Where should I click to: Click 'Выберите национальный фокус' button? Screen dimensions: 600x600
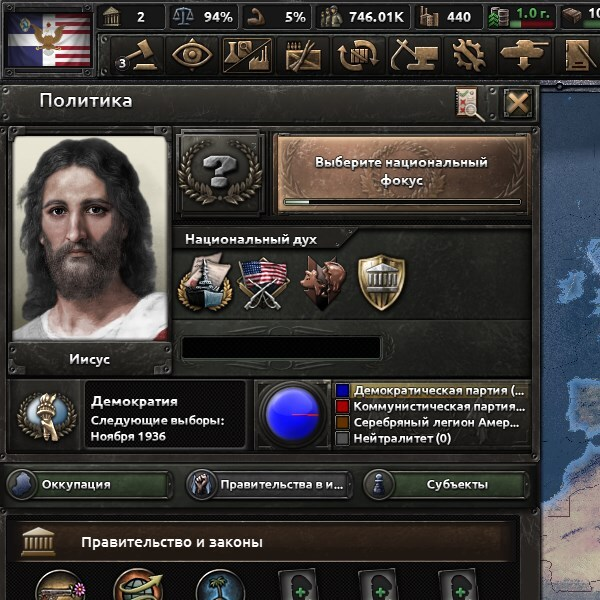(x=402, y=172)
